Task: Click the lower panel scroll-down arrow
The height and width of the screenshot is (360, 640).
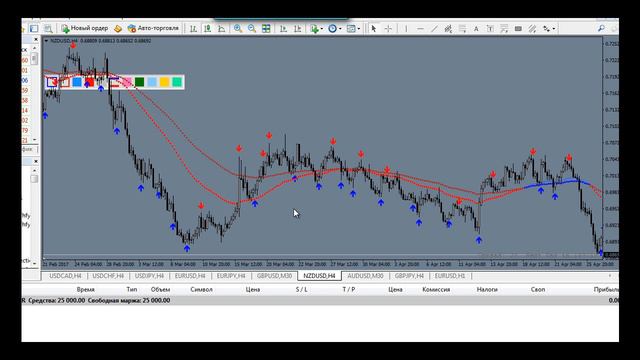Action: [34, 263]
